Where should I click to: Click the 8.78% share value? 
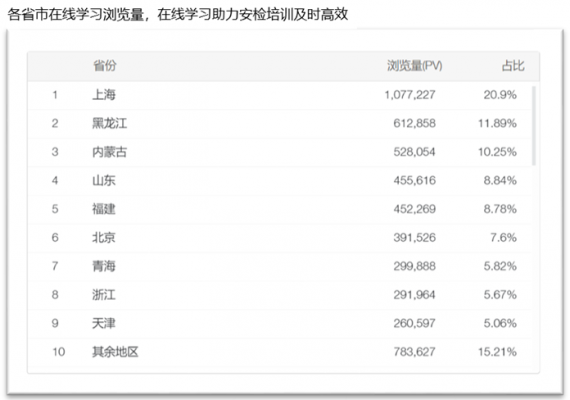click(x=500, y=209)
